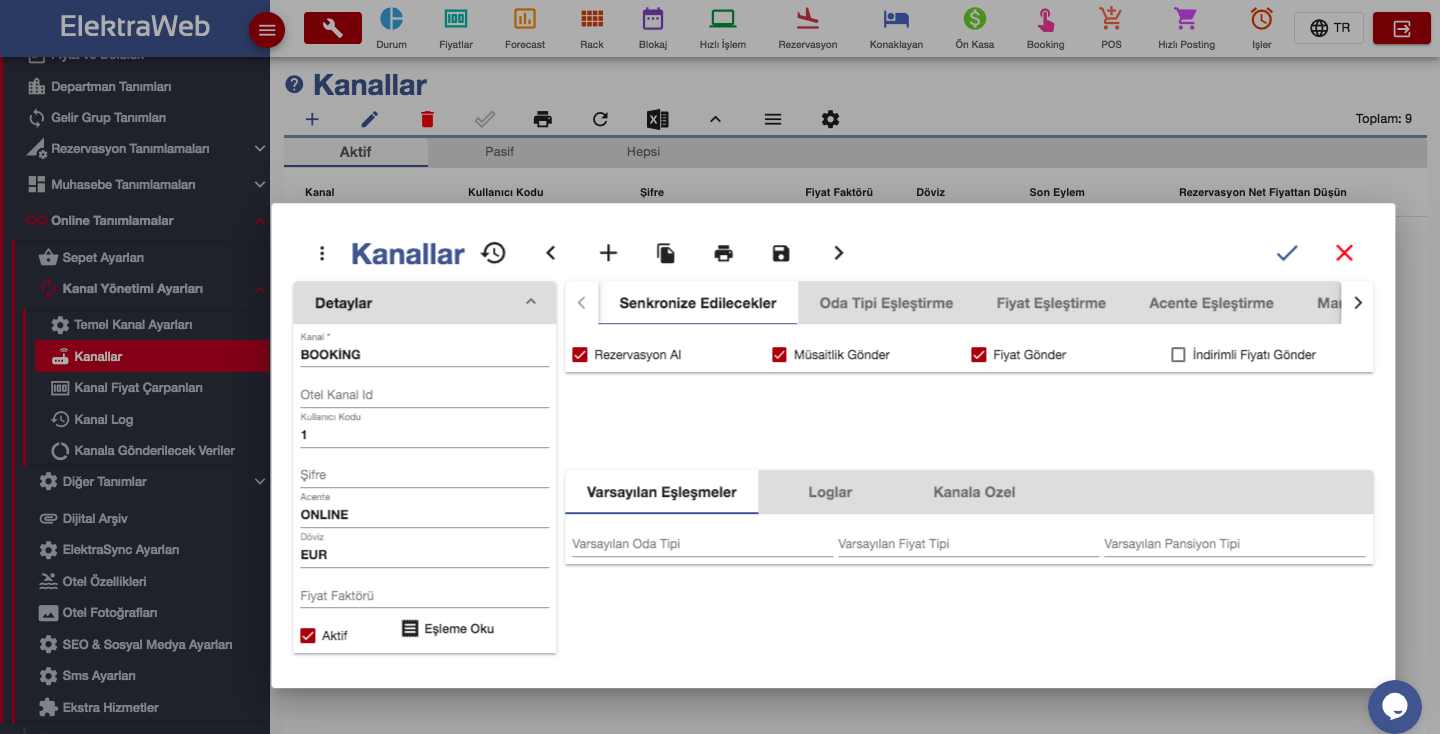Go to previous record in dialog
This screenshot has height=734, width=1440.
[x=551, y=253]
